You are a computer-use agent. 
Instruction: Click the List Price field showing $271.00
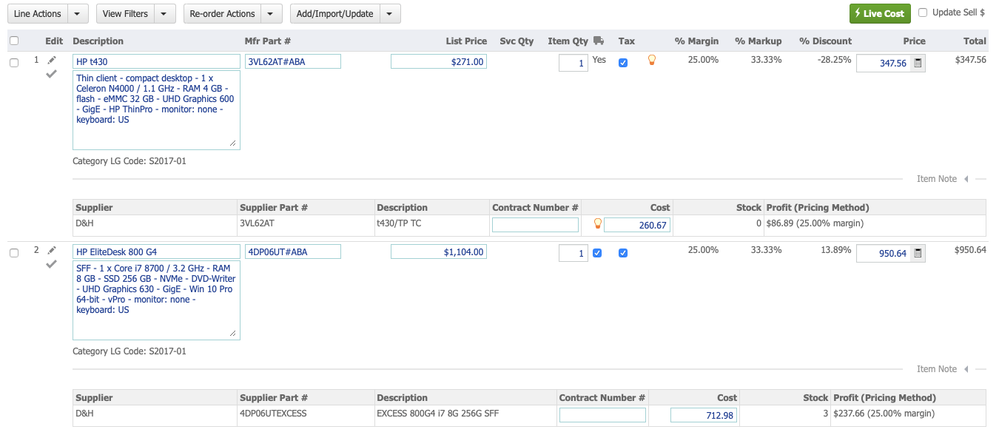[438, 62]
